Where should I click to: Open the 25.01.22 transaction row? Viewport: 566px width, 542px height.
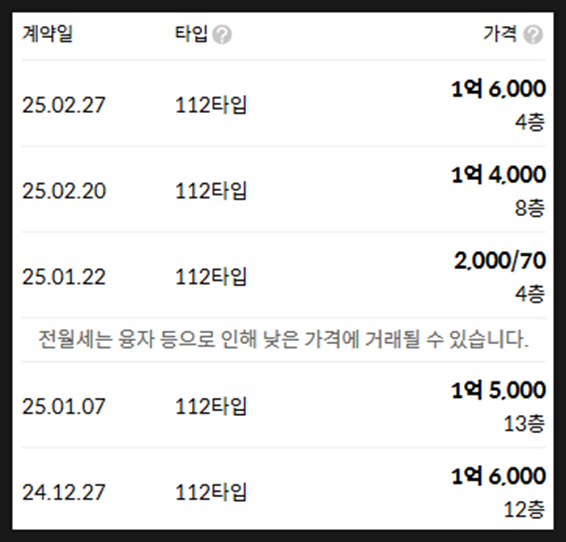[283, 275]
